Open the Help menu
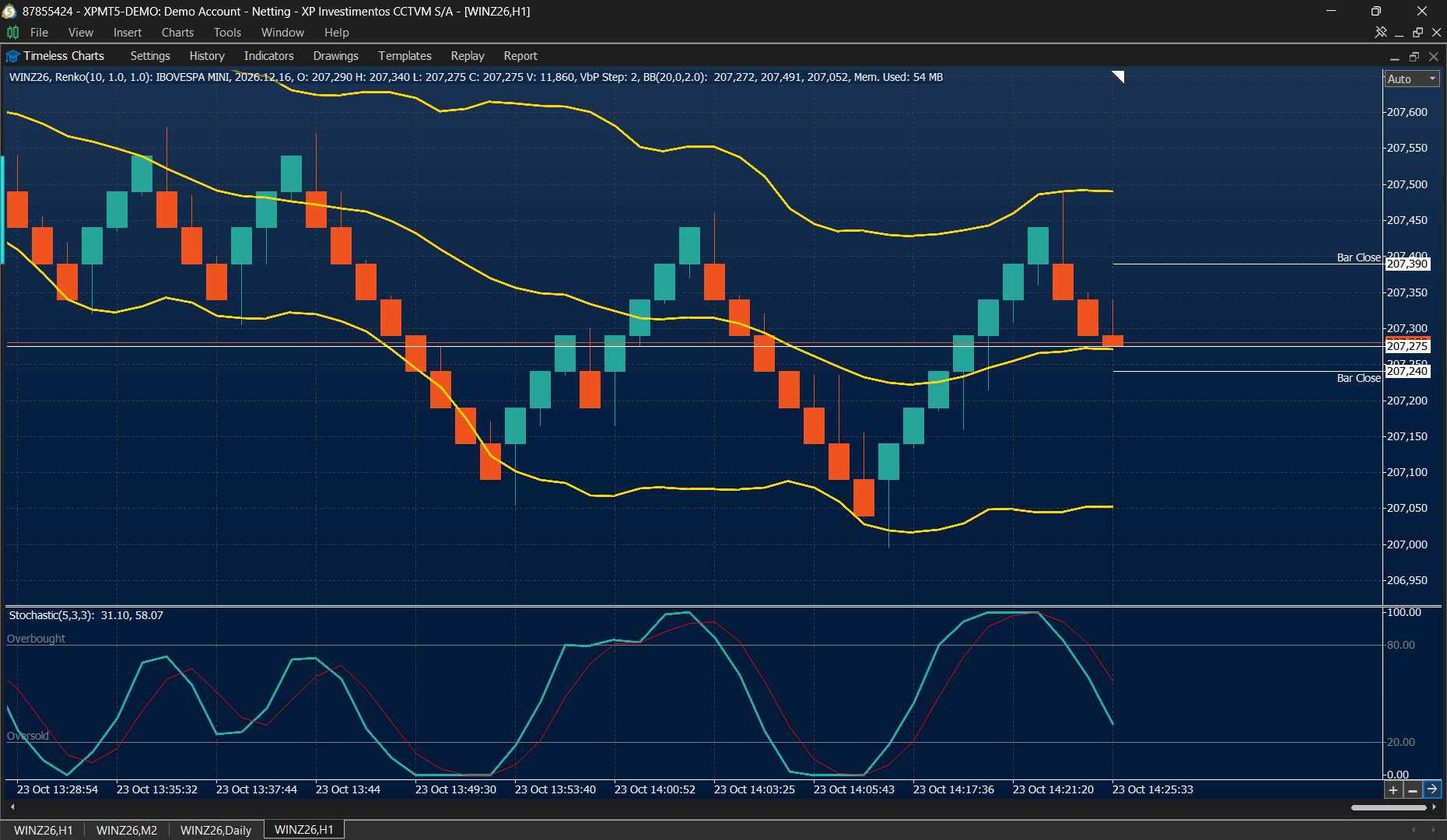 tap(336, 32)
